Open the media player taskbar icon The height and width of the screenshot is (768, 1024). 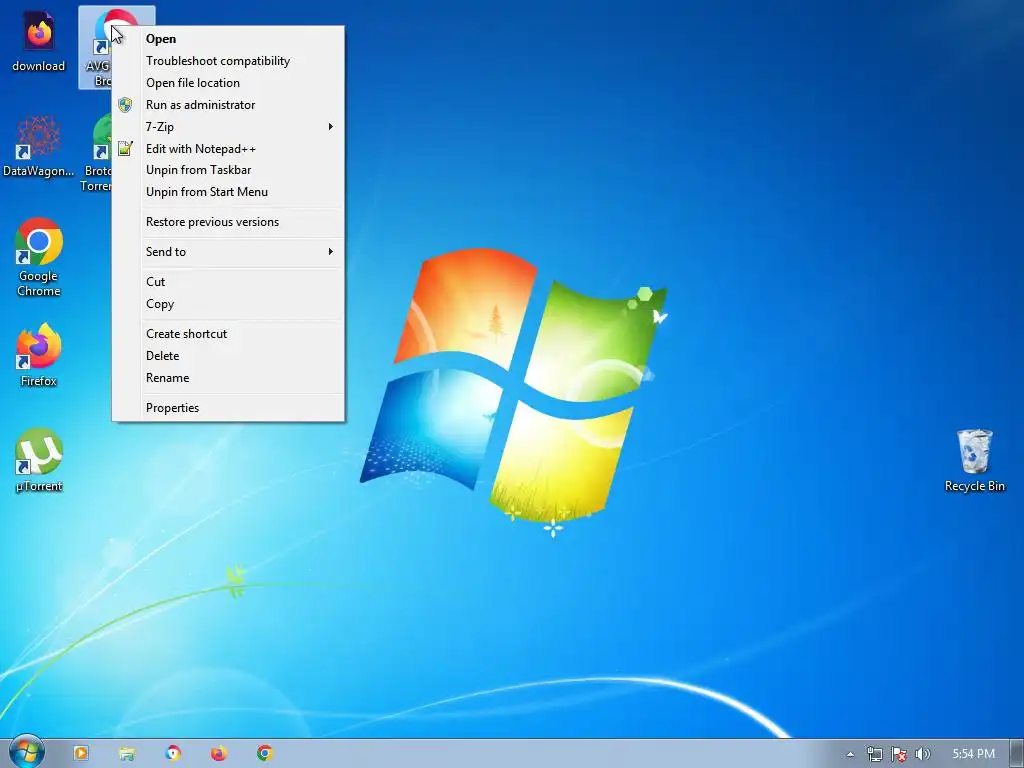(81, 754)
